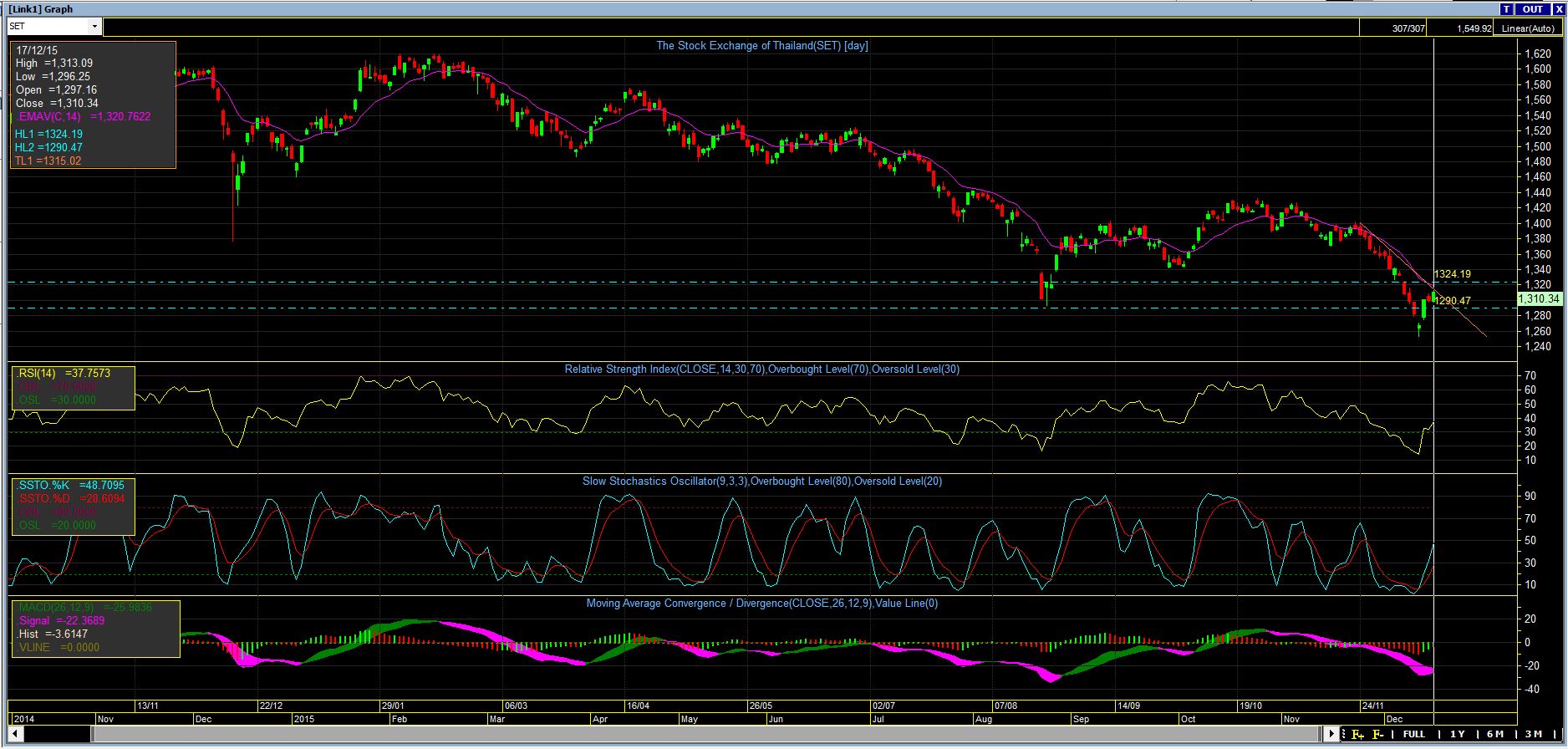This screenshot has height=749, width=1568.
Task: Click the 02/07 date marker on the time axis
Action: 883,706
